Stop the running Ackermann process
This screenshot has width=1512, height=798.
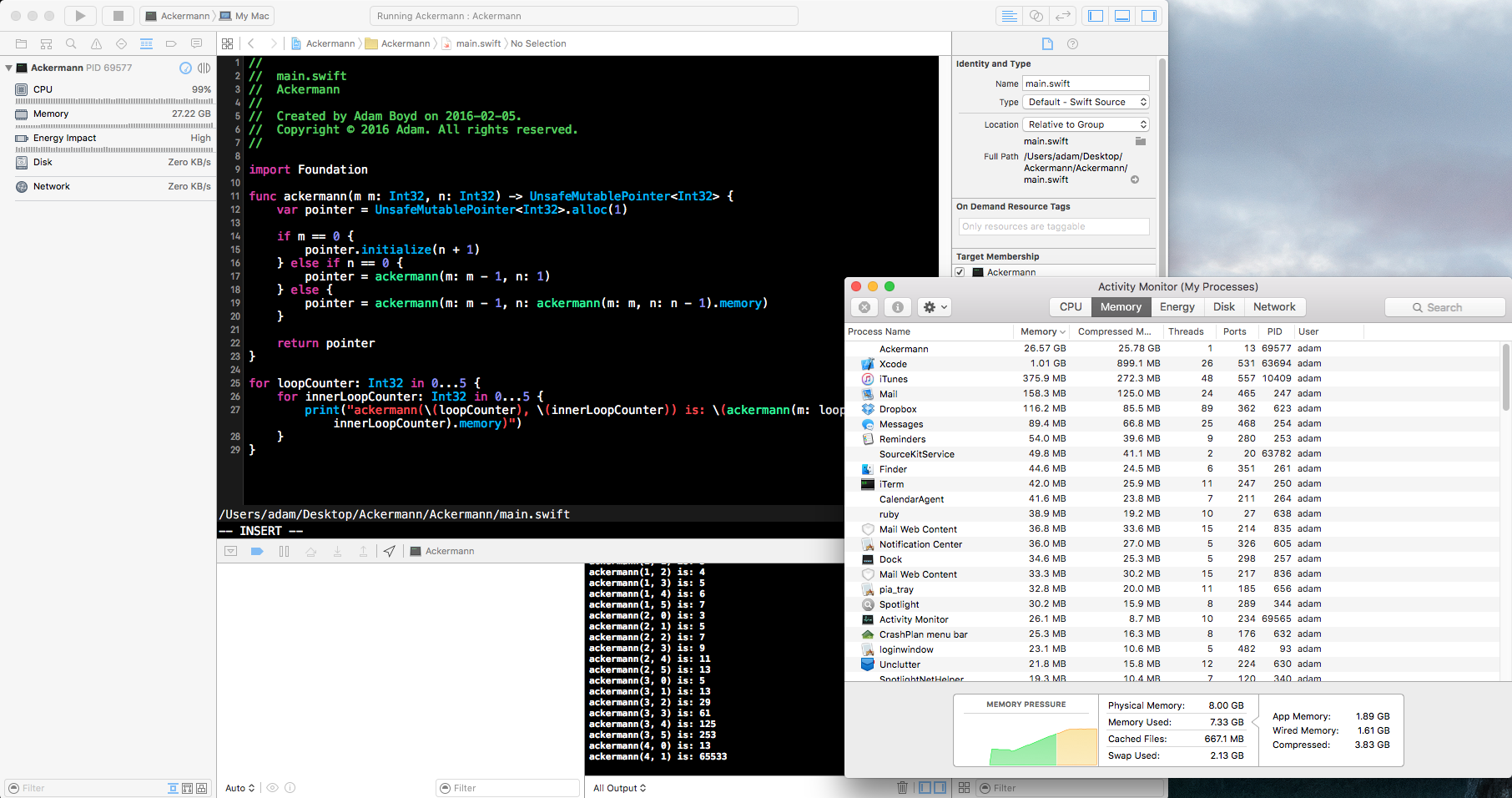(118, 16)
